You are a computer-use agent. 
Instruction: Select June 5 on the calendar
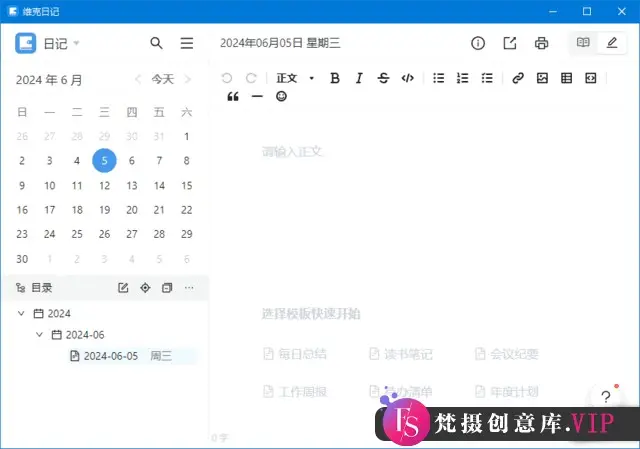click(x=104, y=160)
